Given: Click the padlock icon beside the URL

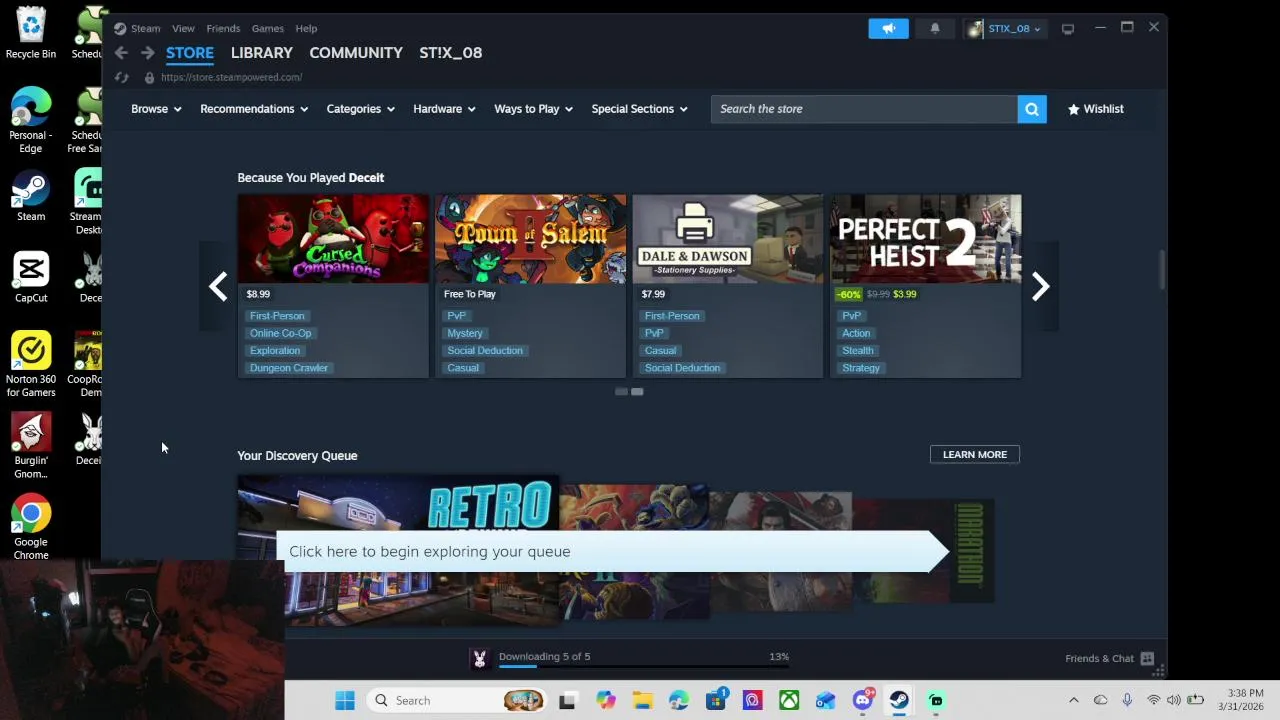Looking at the screenshot, I should point(149,77).
